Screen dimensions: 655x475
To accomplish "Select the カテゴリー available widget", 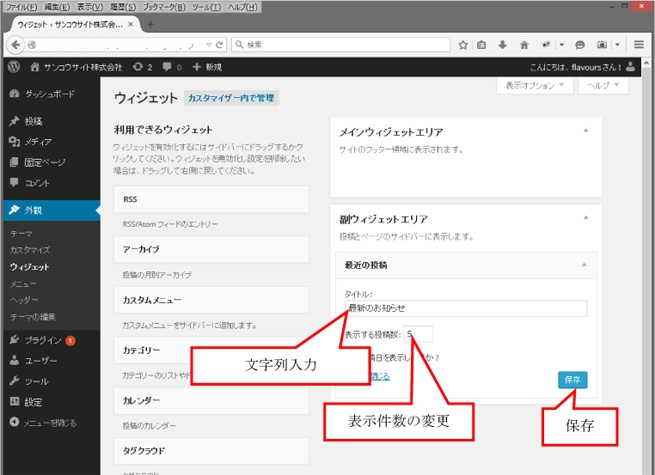I will (x=211, y=350).
